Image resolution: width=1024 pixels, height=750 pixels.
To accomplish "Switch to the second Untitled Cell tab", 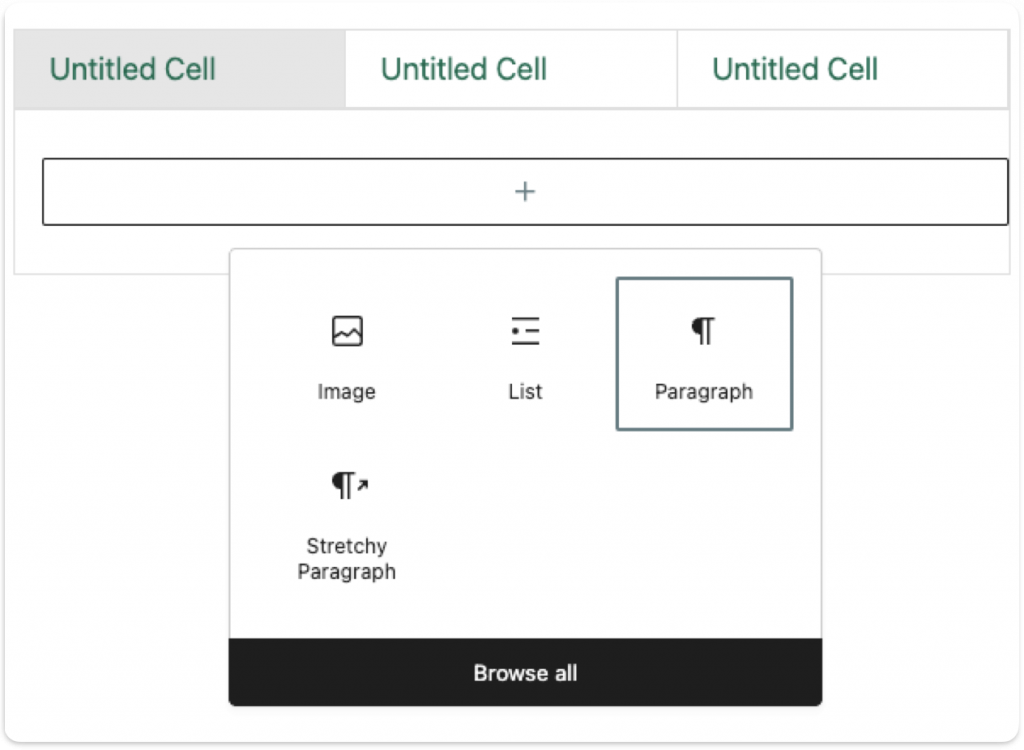I will coord(511,69).
